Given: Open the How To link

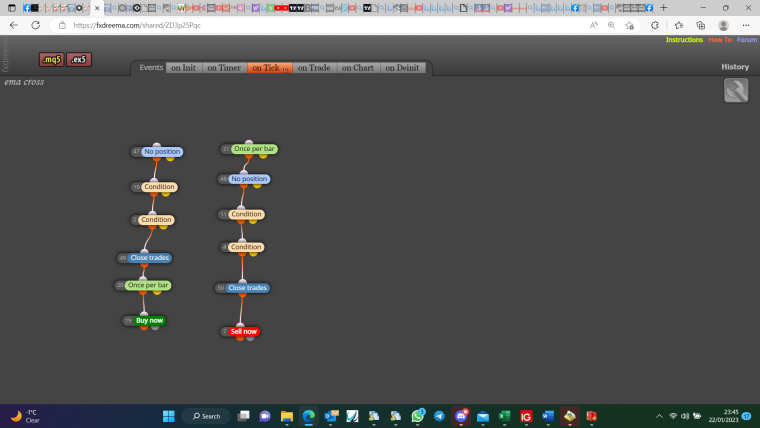Looking at the screenshot, I should pyautogui.click(x=720, y=40).
